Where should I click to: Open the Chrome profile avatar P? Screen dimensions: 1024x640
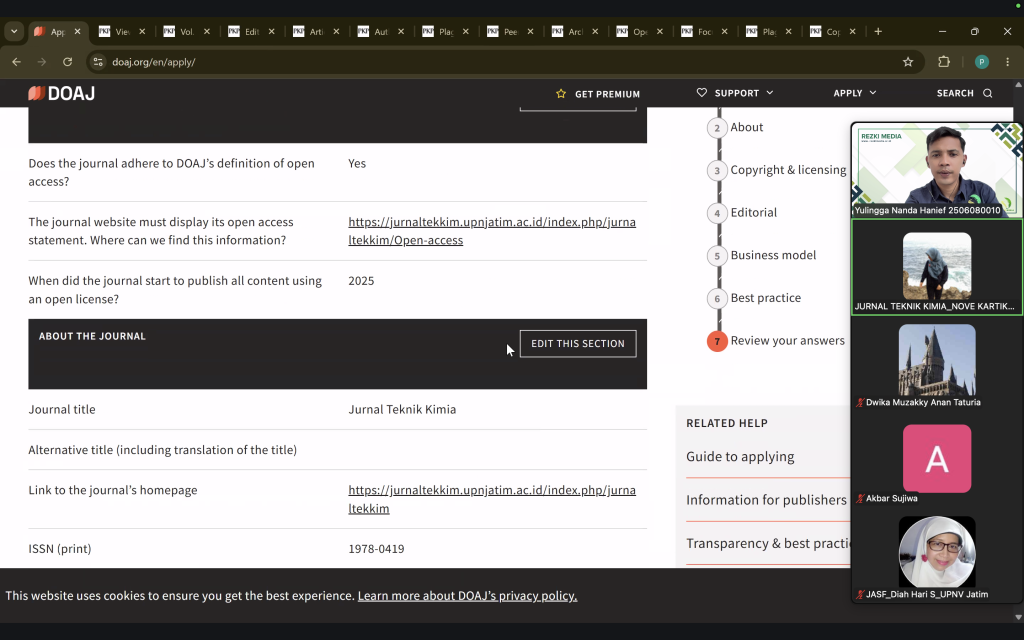pos(982,62)
